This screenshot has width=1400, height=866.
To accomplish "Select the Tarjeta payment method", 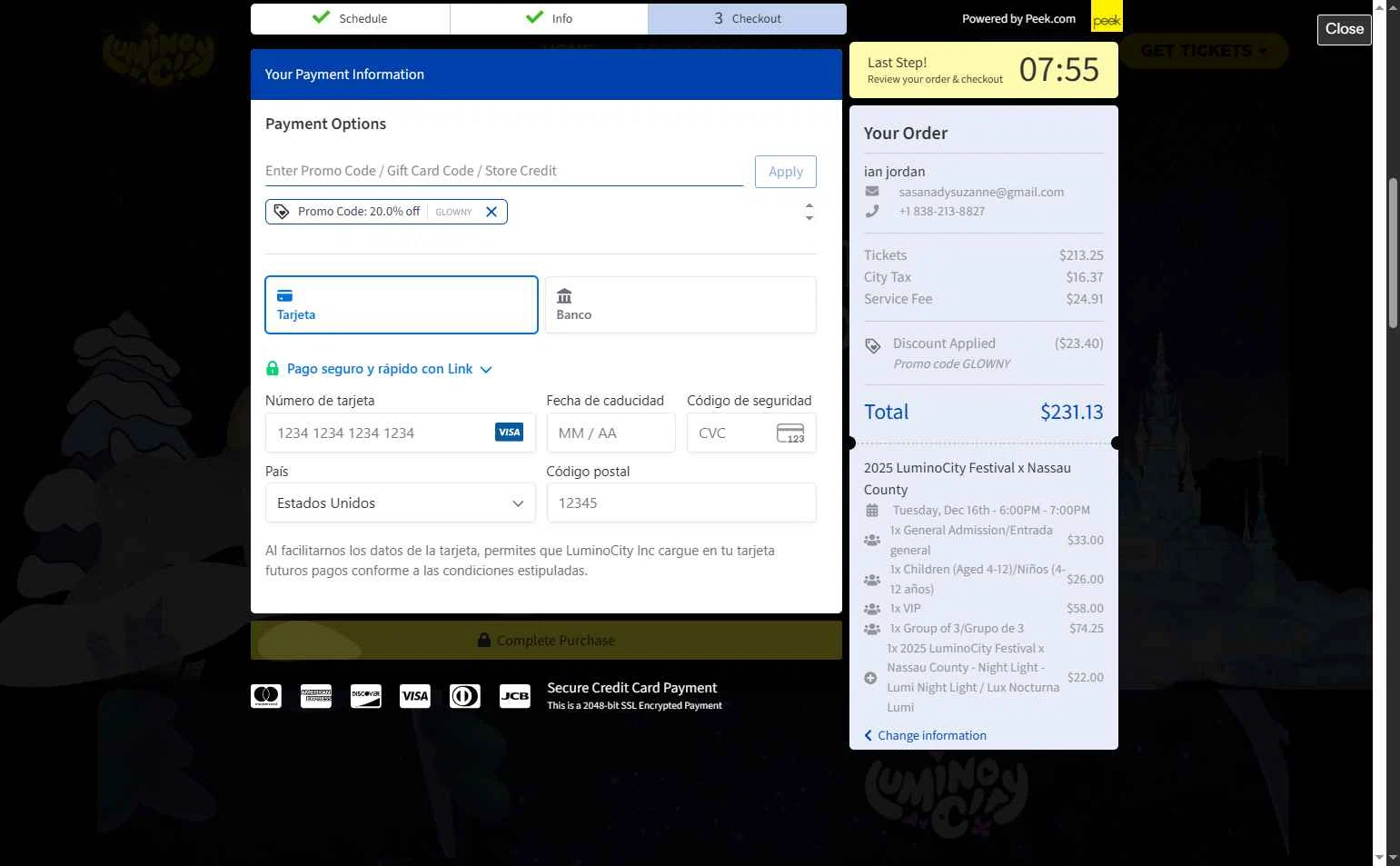I will tap(402, 305).
